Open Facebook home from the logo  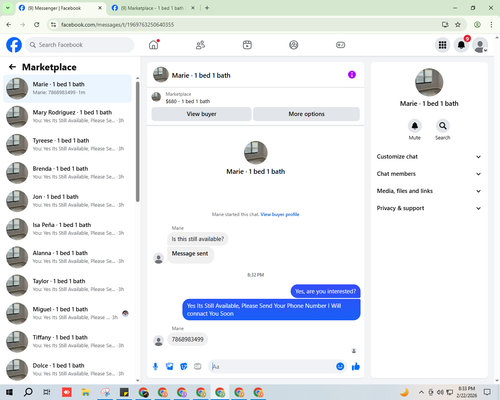pos(14,45)
